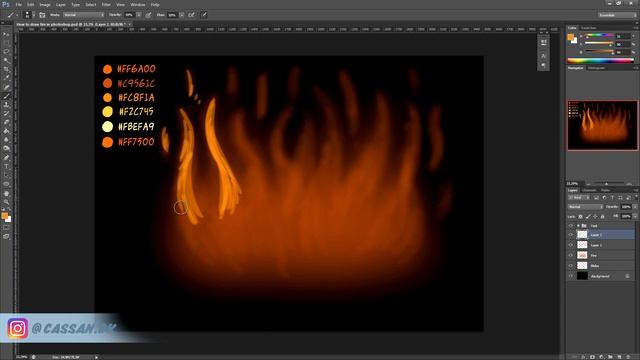Lock layer position in Layers panel
This screenshot has height=360, width=640.
coord(596,216)
